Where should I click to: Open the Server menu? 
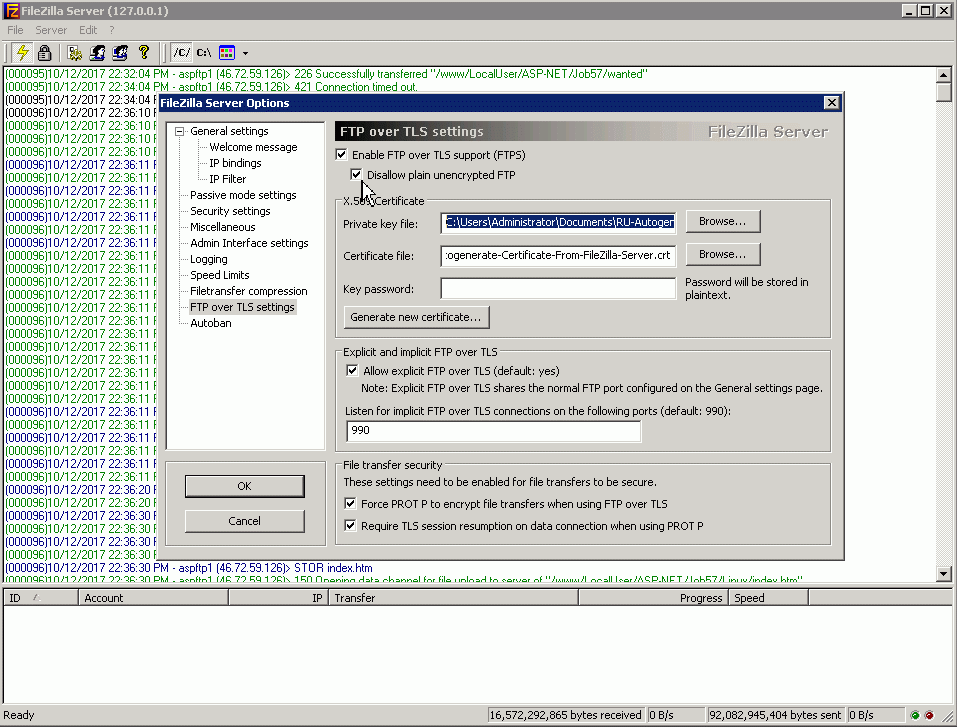tap(51, 30)
